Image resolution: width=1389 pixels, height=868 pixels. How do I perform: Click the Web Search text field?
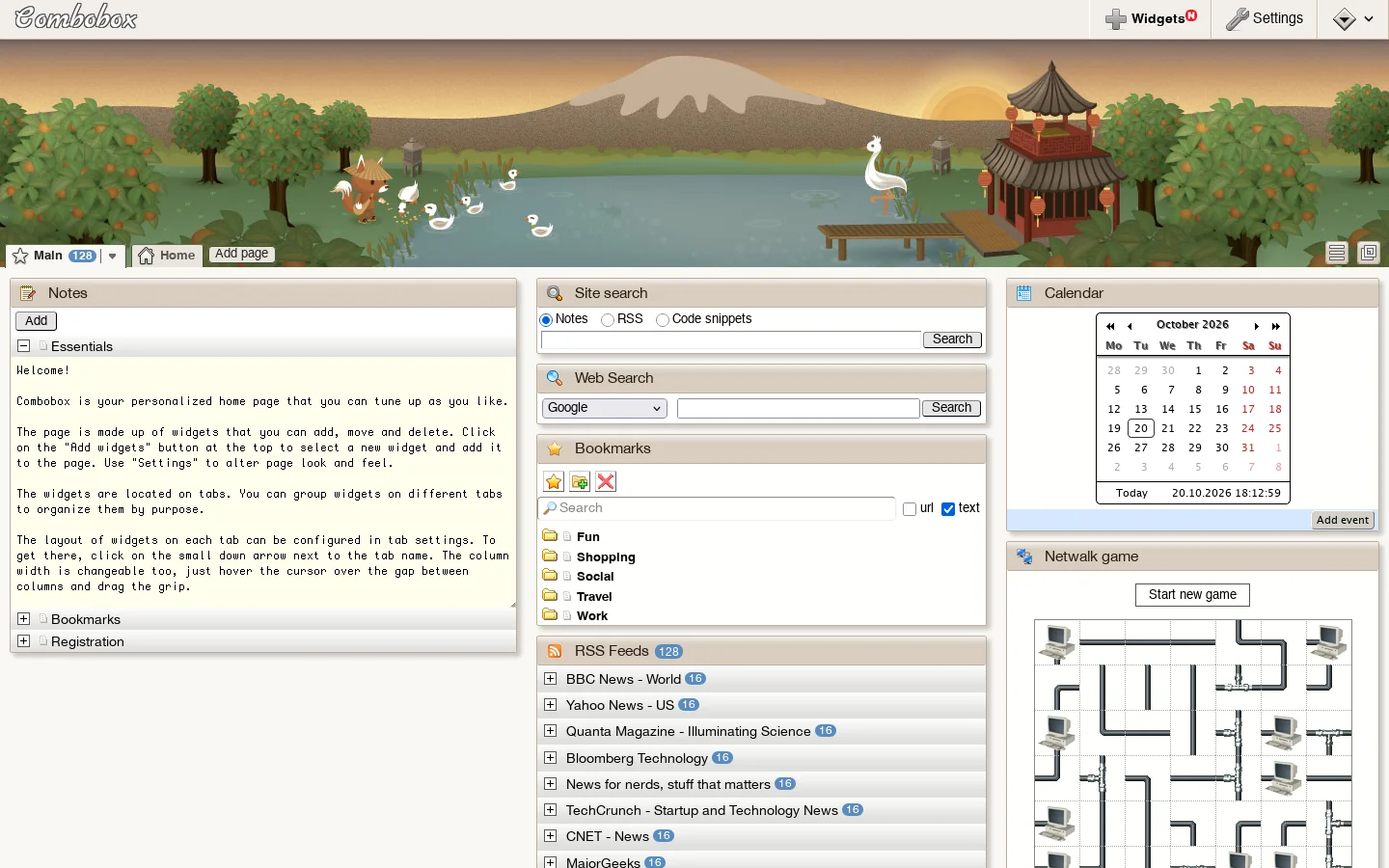click(x=798, y=408)
